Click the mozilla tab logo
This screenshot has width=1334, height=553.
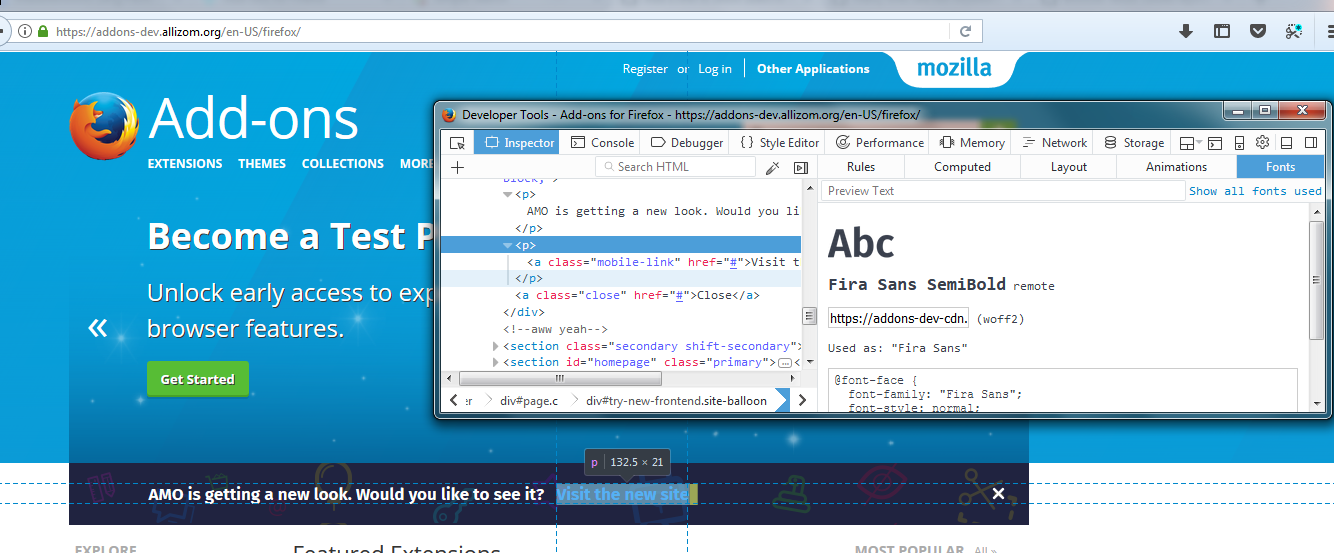[x=954, y=69]
